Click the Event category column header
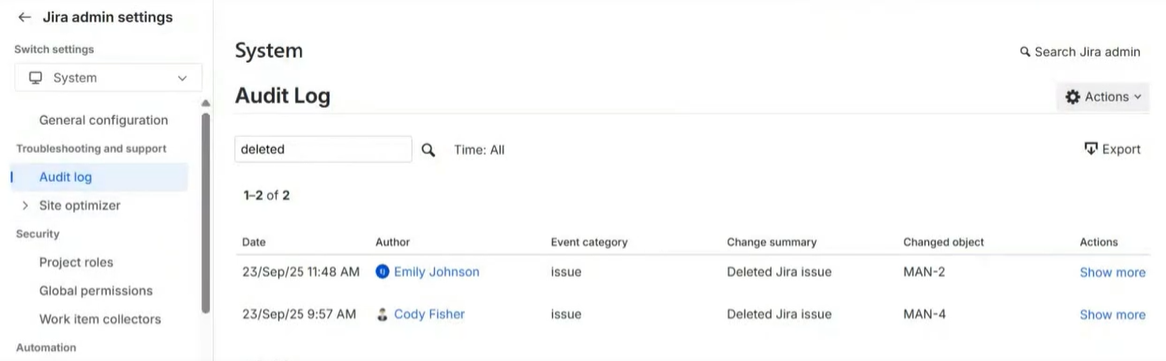Screen dimensions: 1166x361 (x=589, y=242)
